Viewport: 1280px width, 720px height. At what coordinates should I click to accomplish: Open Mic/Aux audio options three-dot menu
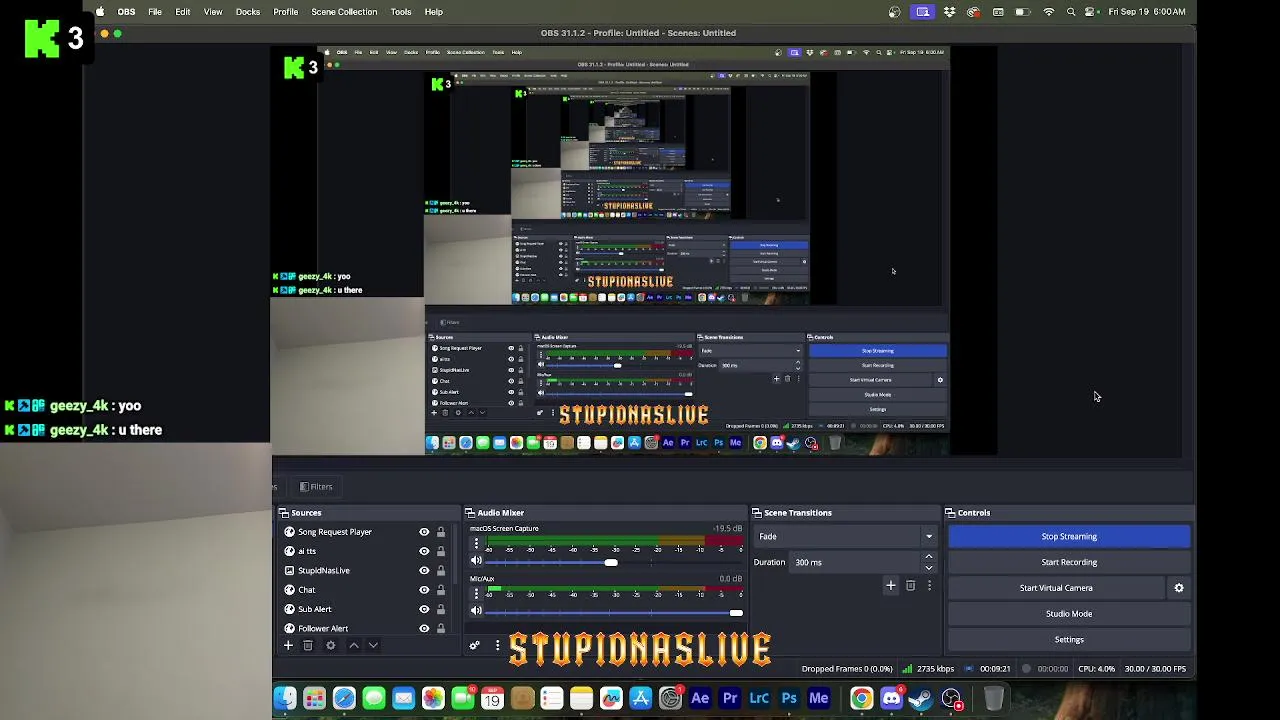[x=476, y=594]
